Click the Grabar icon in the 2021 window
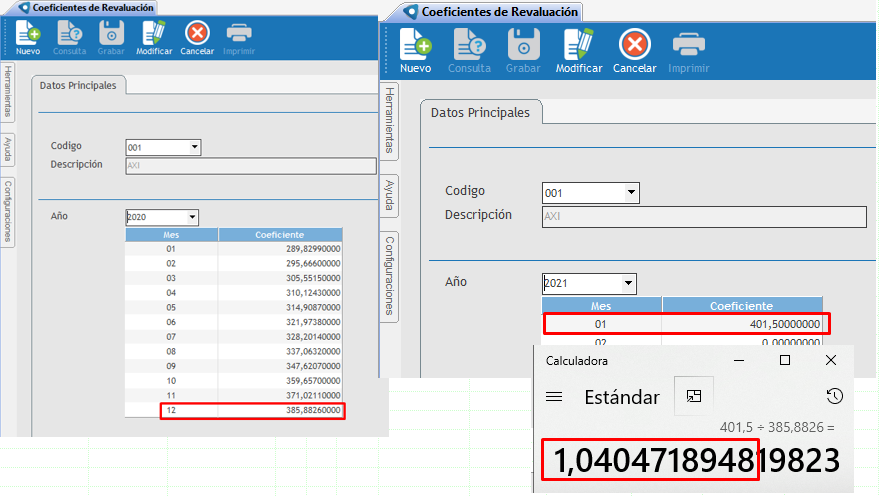This screenshot has width=879, height=496. [523, 45]
